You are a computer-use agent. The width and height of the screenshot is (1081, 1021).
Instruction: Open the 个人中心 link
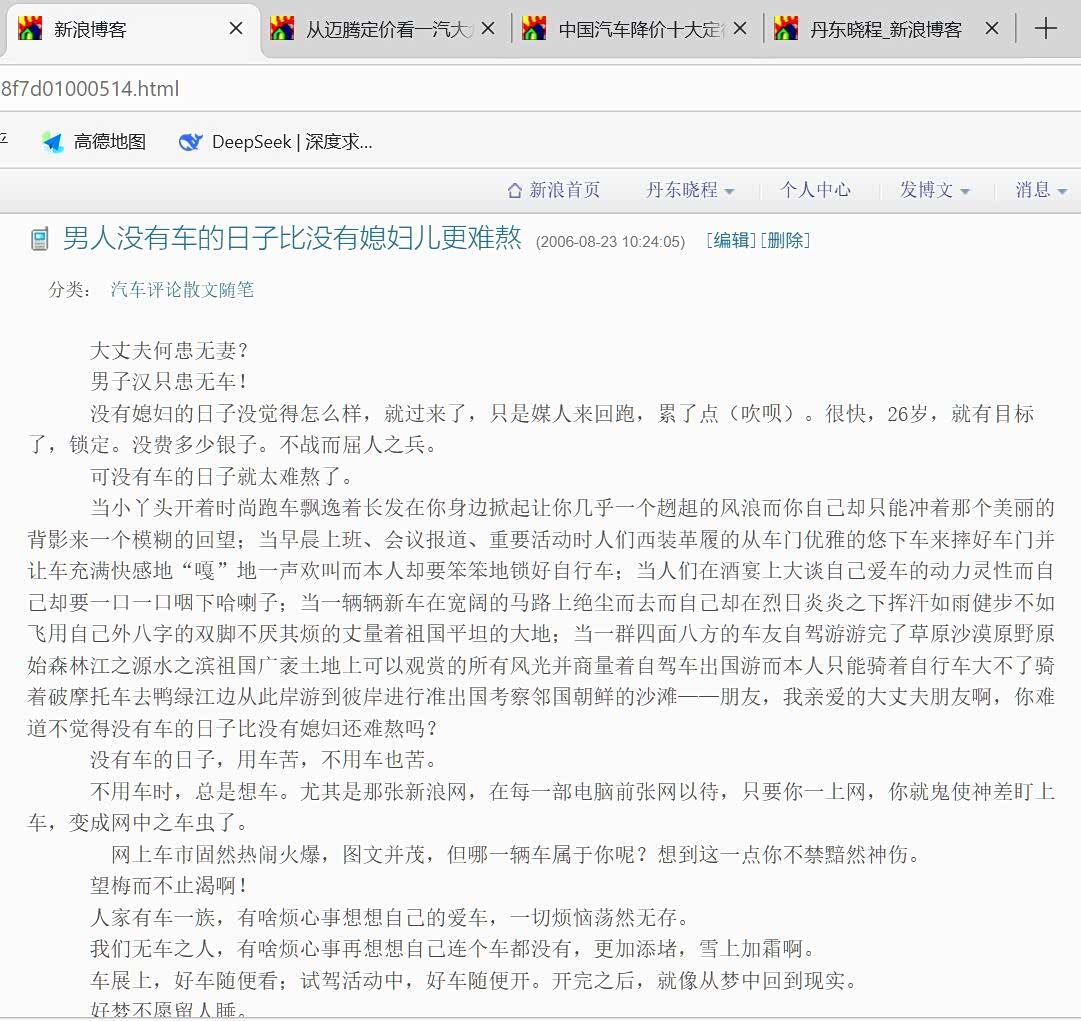click(x=815, y=190)
